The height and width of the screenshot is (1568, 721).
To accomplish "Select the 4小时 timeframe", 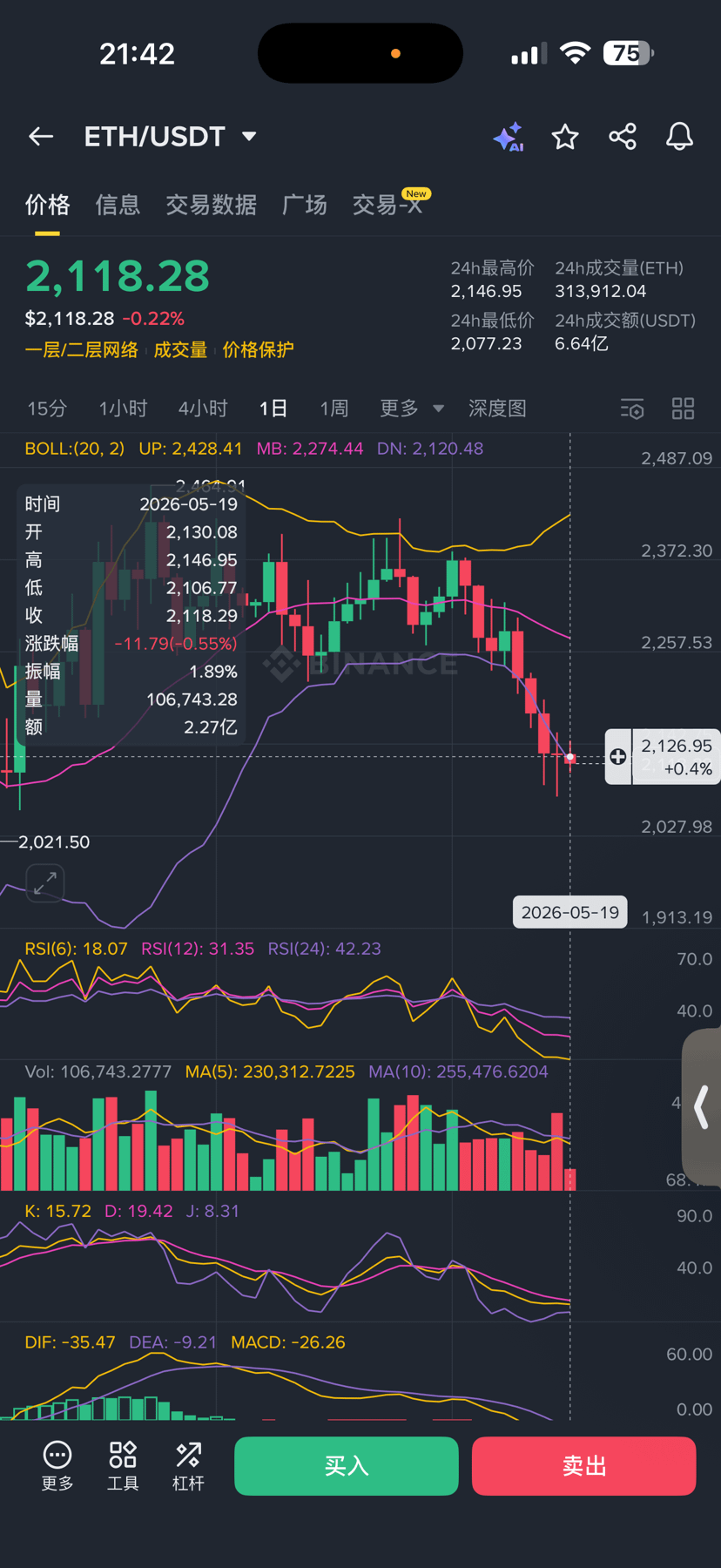I will point(203,409).
